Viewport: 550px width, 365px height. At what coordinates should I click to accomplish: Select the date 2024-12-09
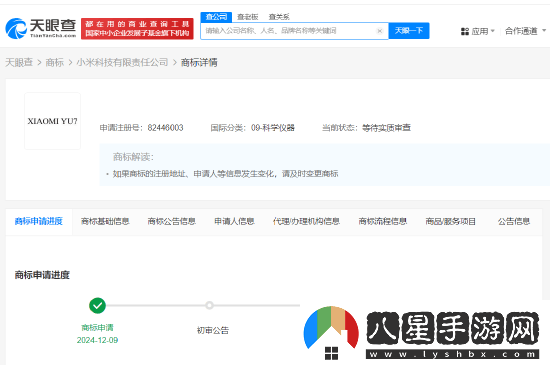click(x=98, y=340)
